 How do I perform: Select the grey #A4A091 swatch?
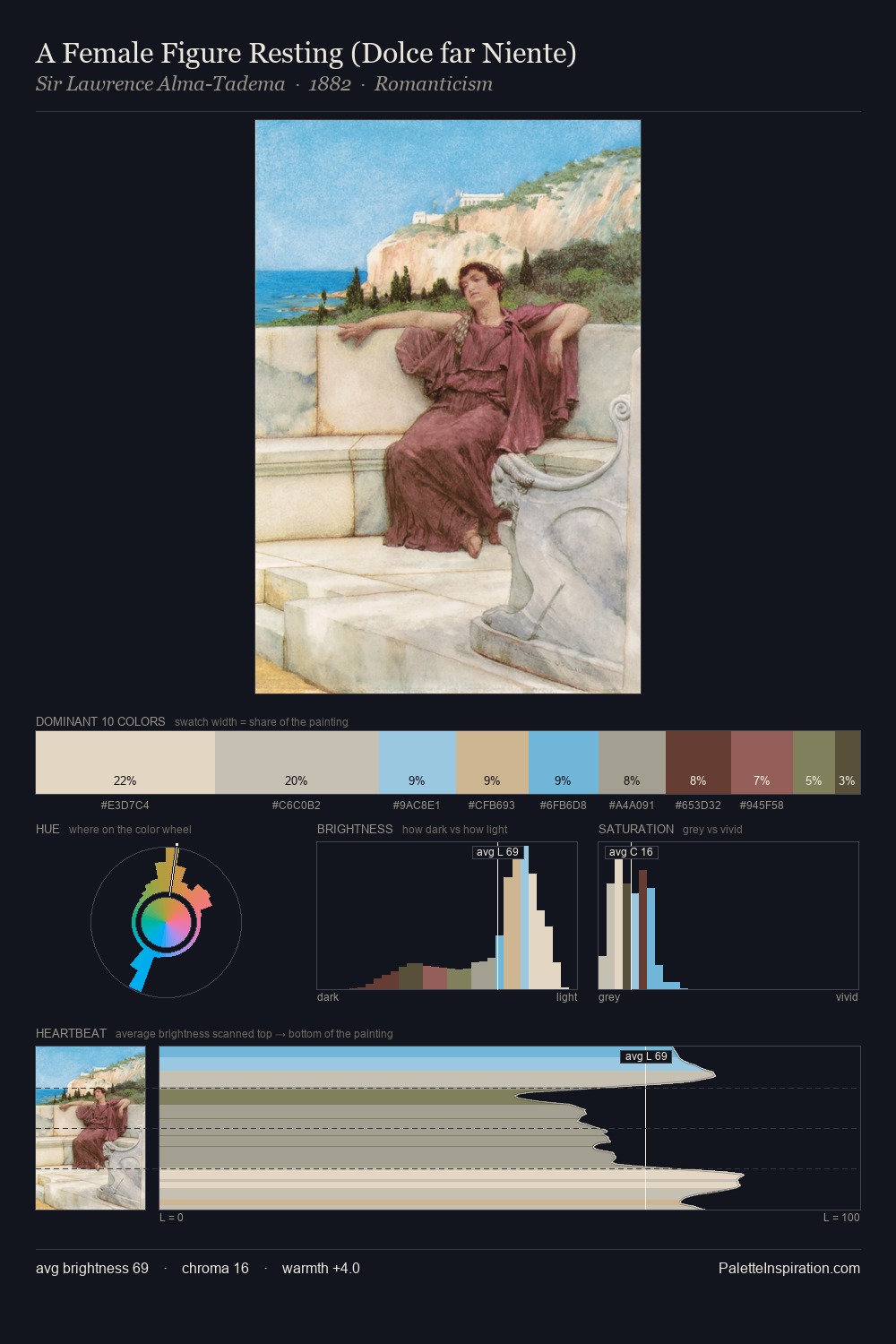point(632,762)
